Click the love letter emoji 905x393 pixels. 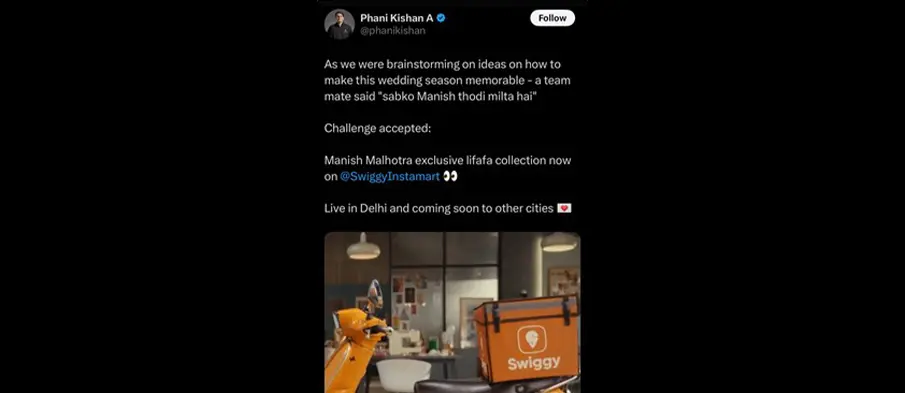564,208
